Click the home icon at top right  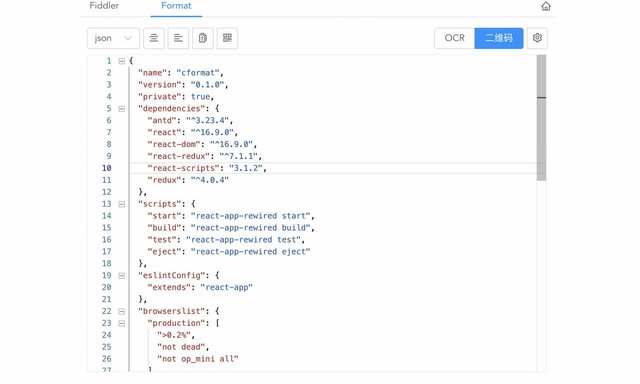click(546, 6)
